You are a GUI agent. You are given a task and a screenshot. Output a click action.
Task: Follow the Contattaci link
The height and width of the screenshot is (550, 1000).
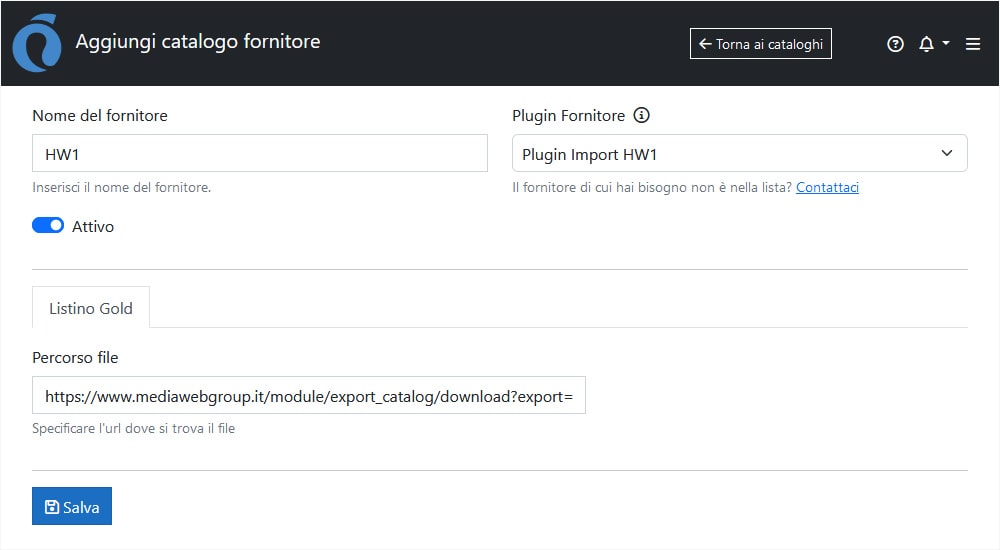click(827, 187)
